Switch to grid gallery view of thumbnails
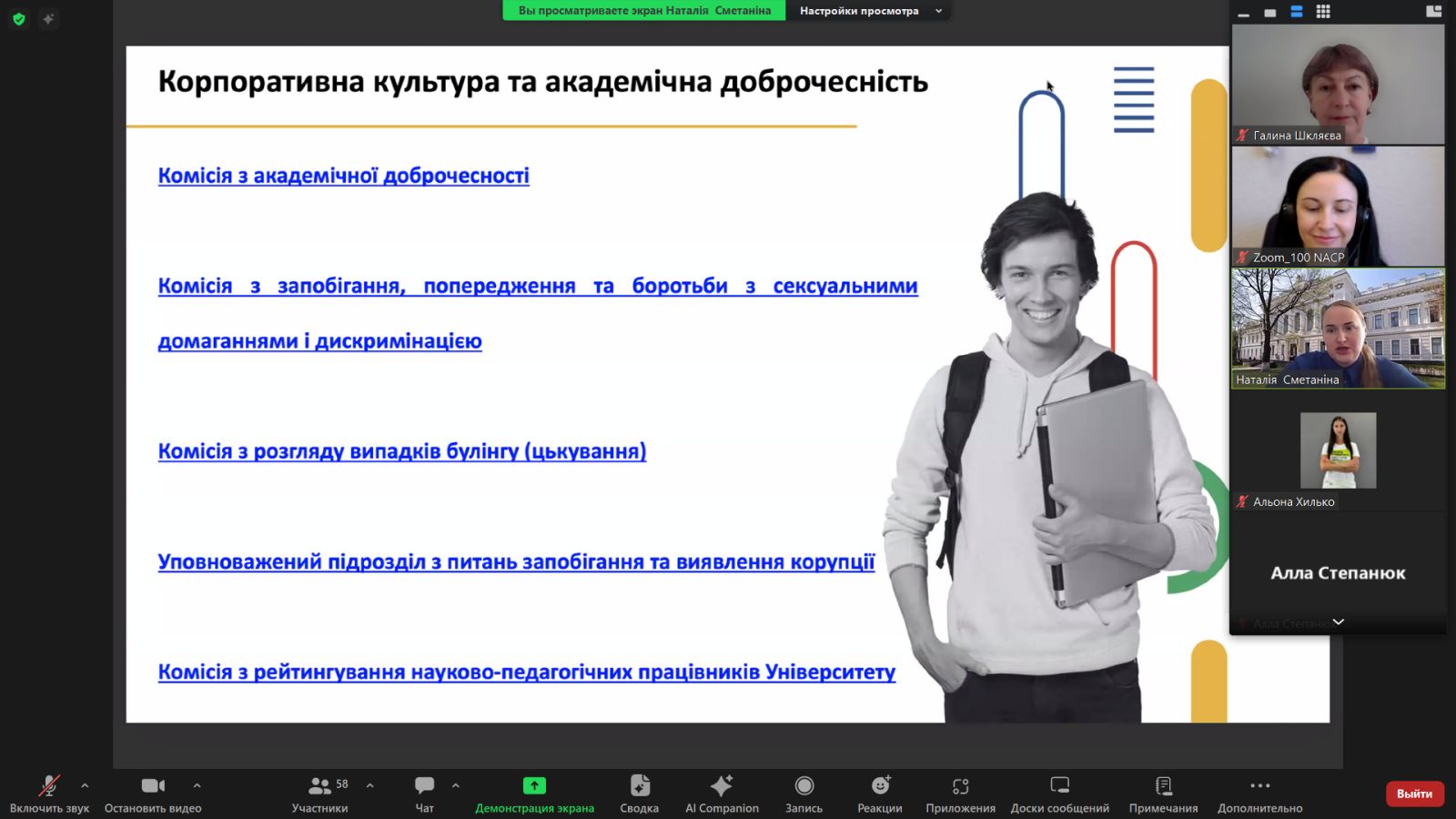Screen dimensions: 1456x819 click(1323, 11)
